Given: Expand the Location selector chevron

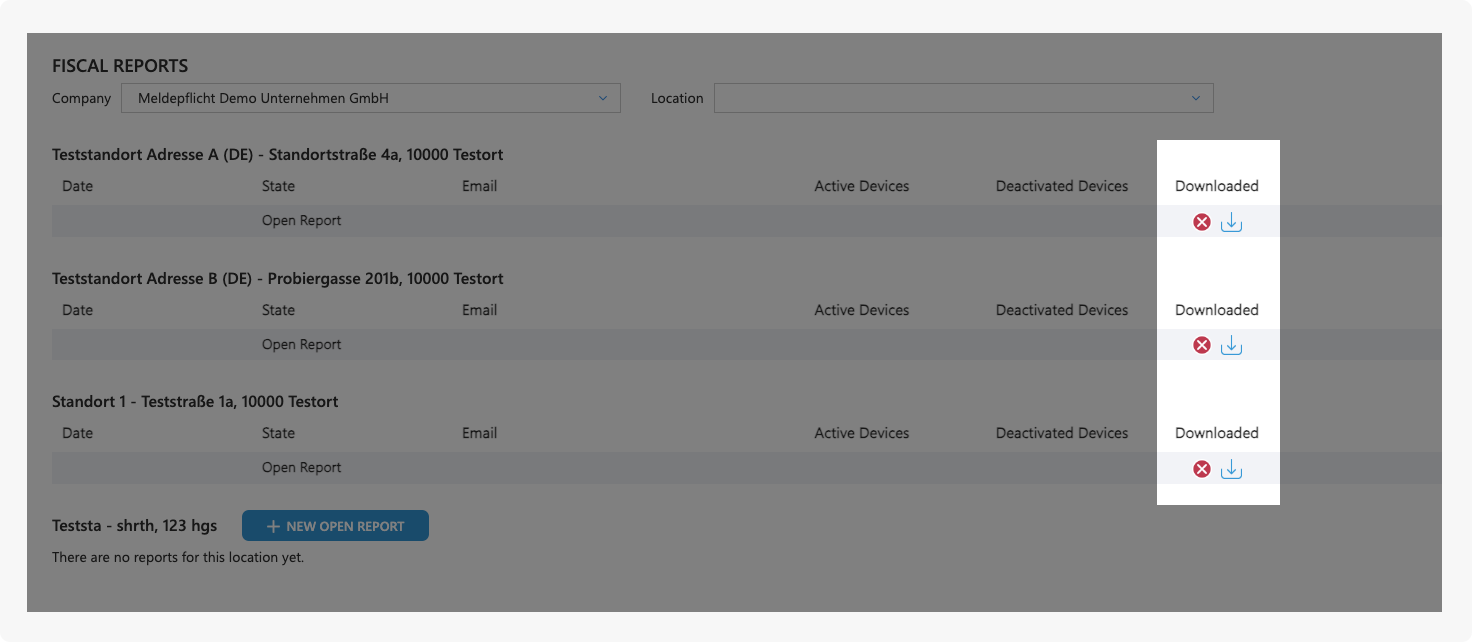Looking at the screenshot, I should click(x=1194, y=98).
